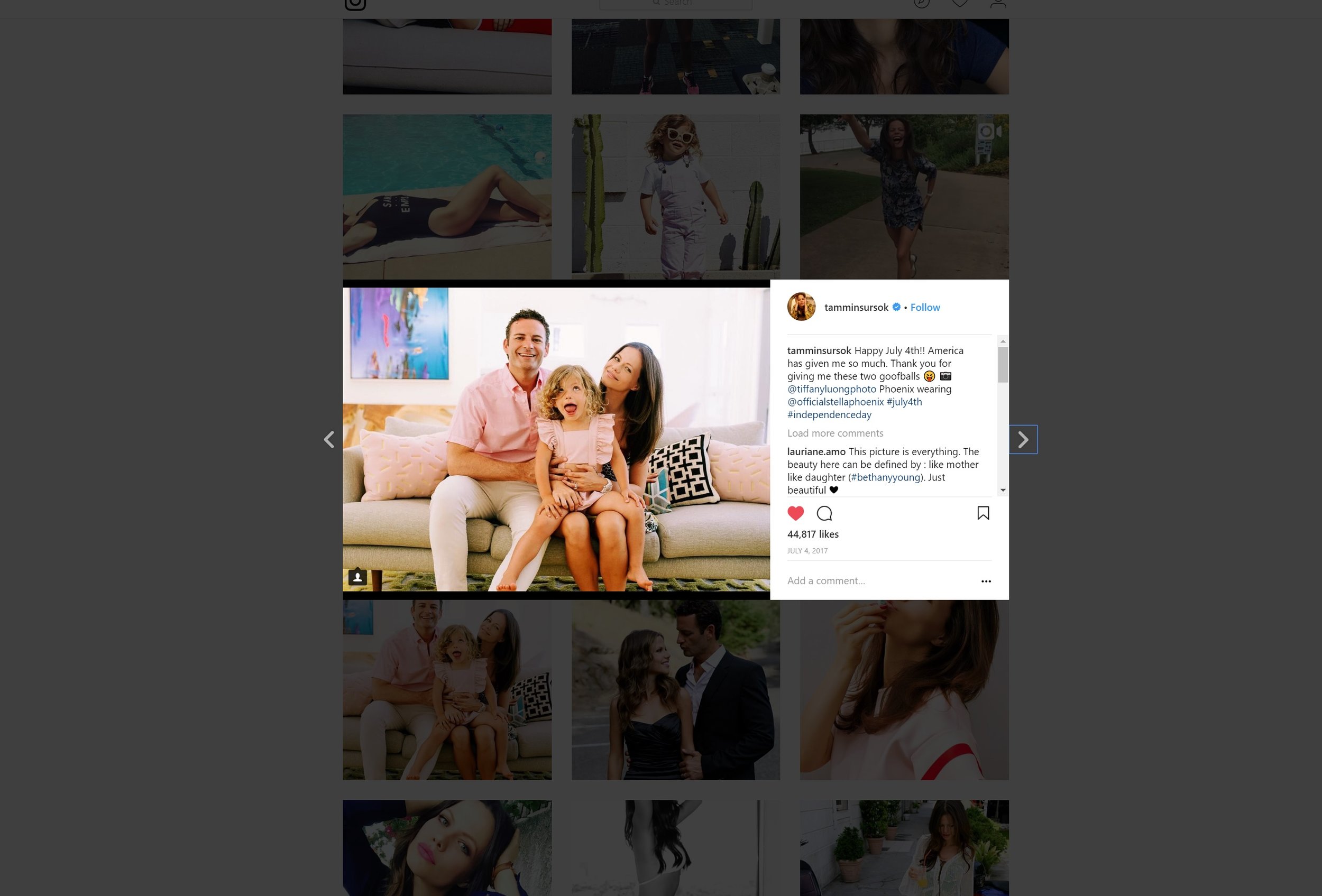This screenshot has width=1322, height=896.
Task: Follow the tamminsursok account
Action: click(x=925, y=307)
